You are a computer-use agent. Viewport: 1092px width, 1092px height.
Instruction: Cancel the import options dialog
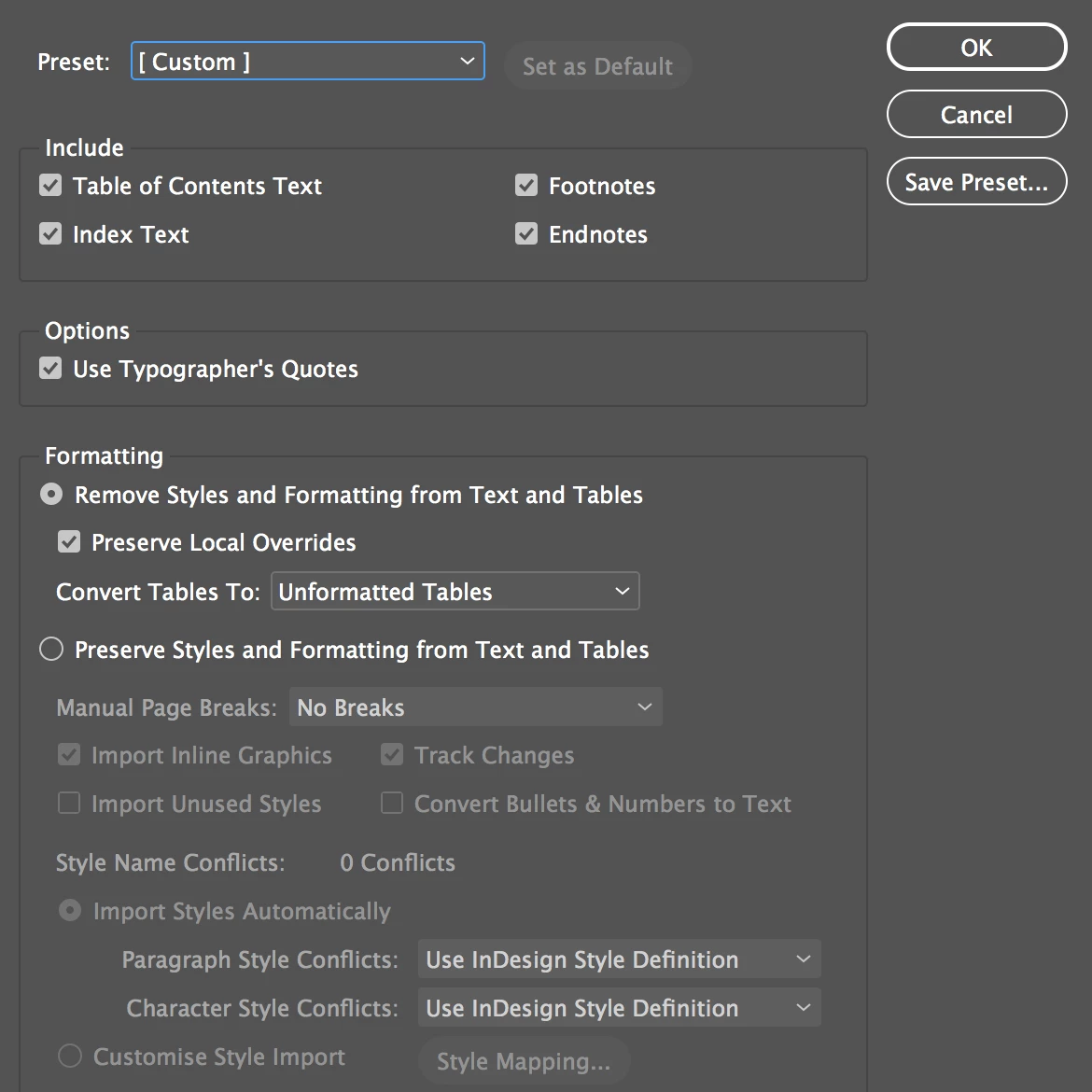pyautogui.click(x=976, y=115)
